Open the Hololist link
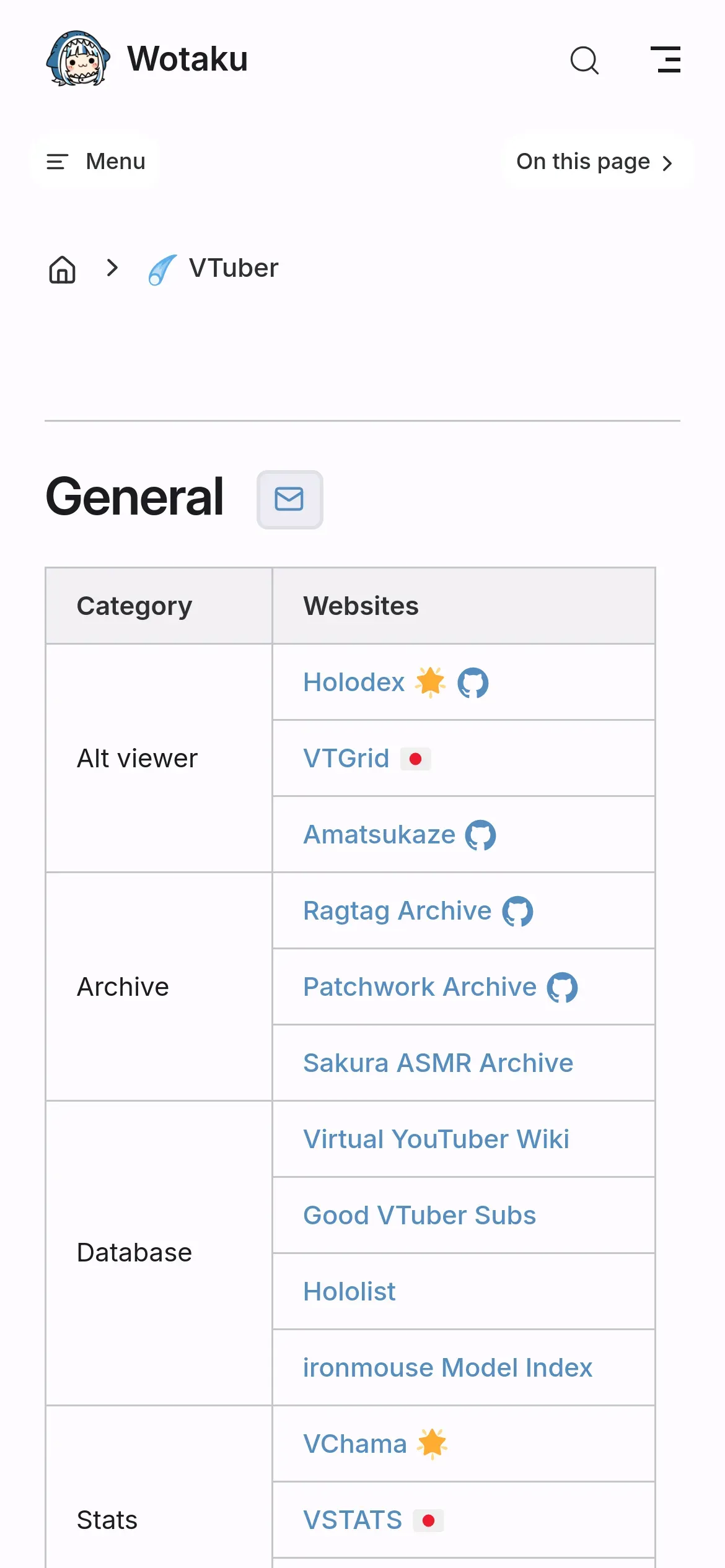 point(349,1292)
